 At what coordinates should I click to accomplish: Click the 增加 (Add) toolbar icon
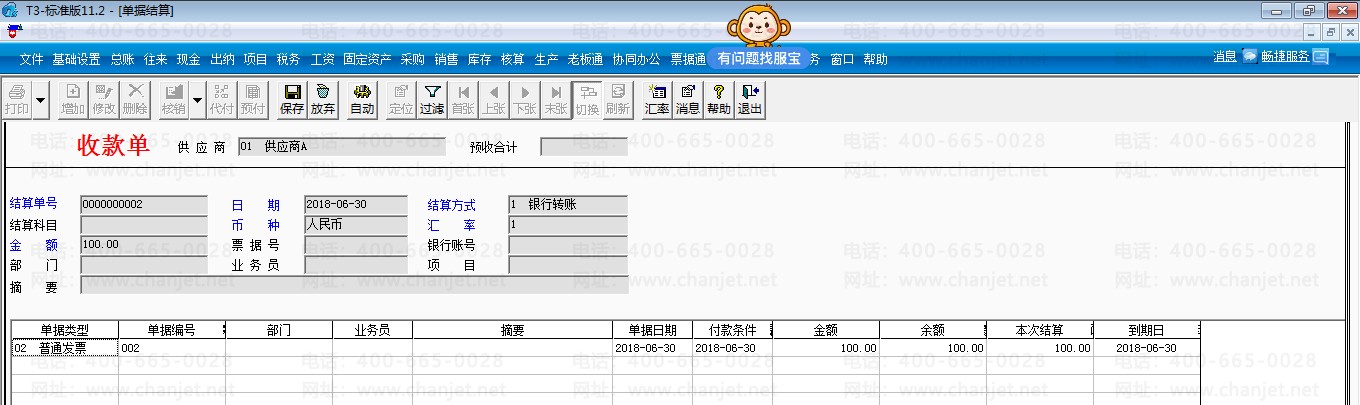click(72, 99)
